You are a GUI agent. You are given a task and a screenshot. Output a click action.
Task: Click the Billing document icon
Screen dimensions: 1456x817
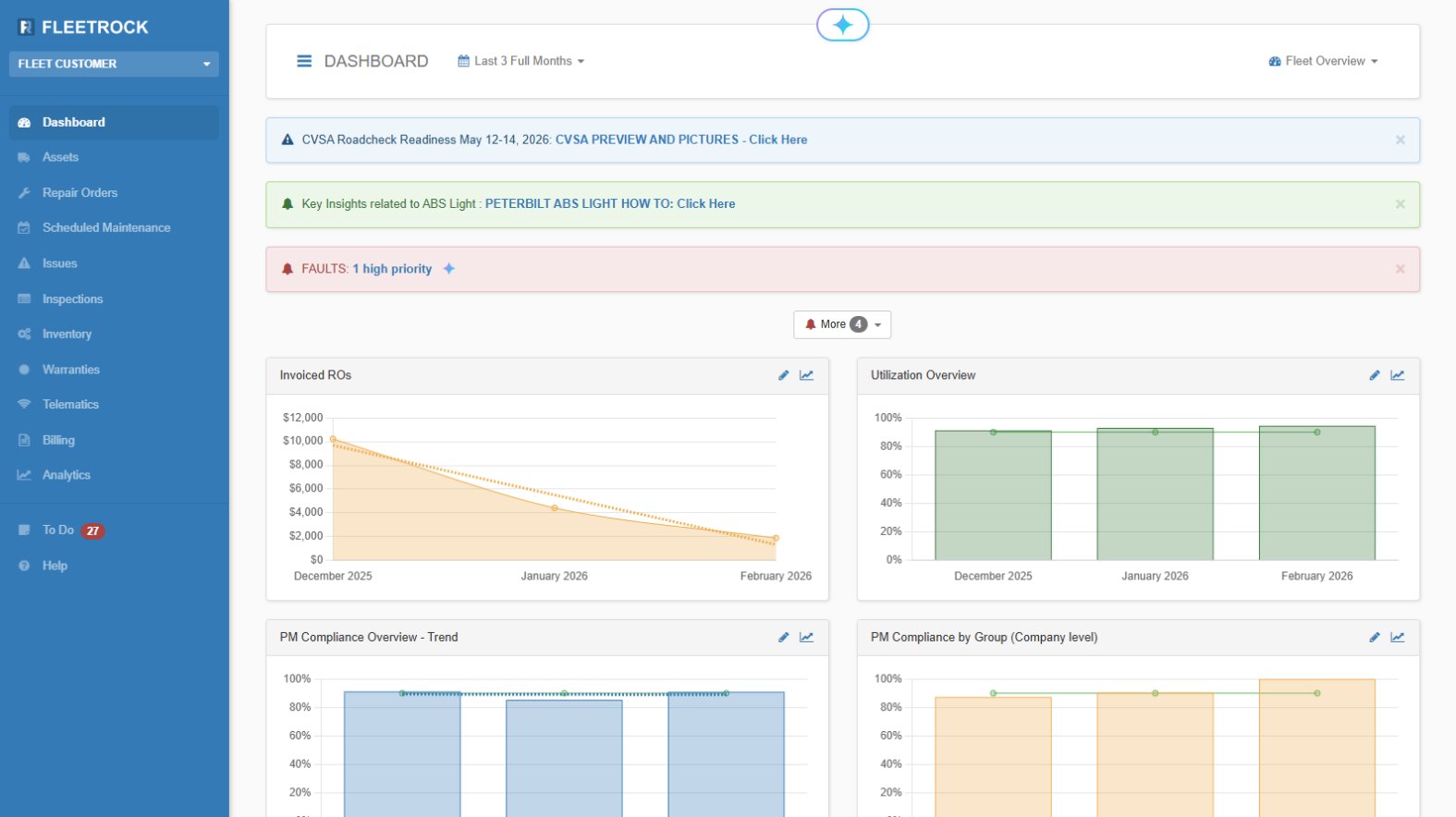coord(24,440)
